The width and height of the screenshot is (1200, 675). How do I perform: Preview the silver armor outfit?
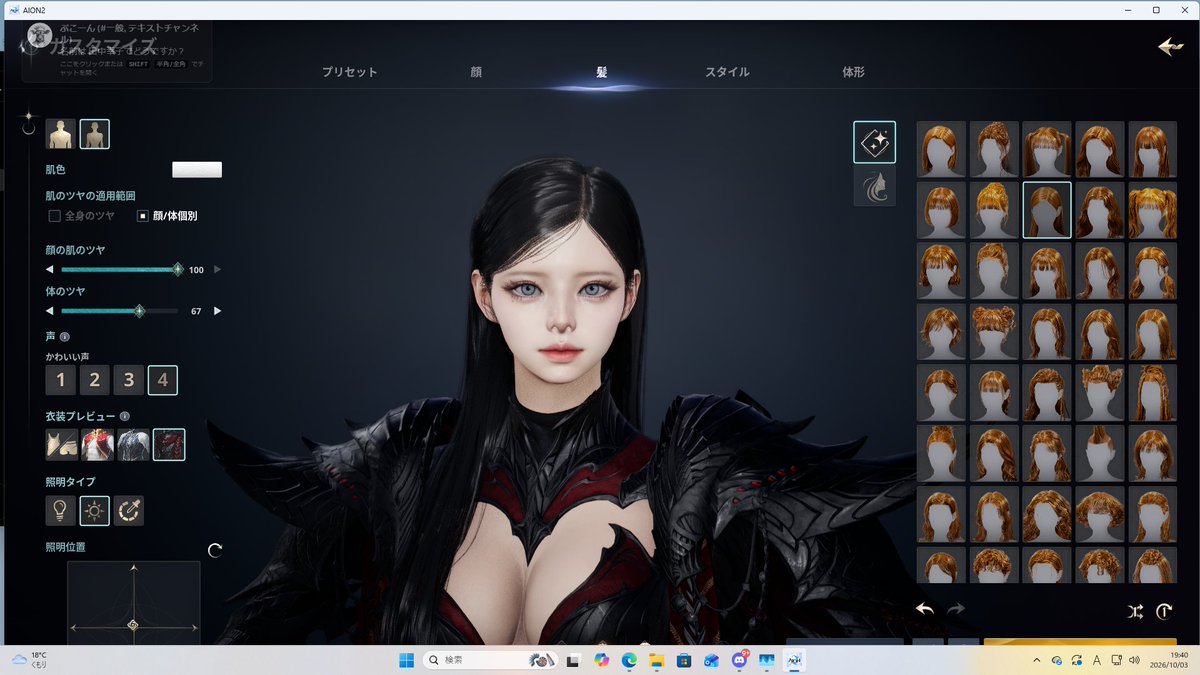click(x=133, y=445)
